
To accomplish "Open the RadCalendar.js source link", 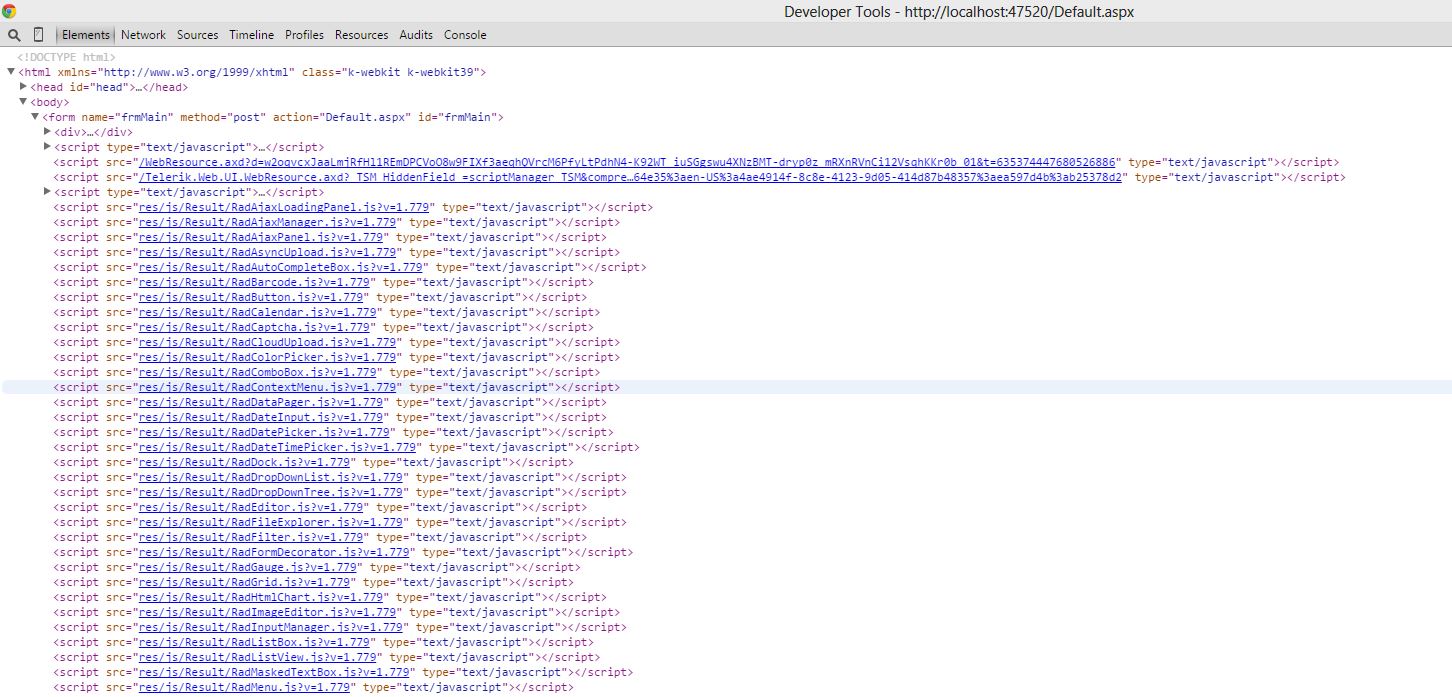I will (x=258, y=312).
